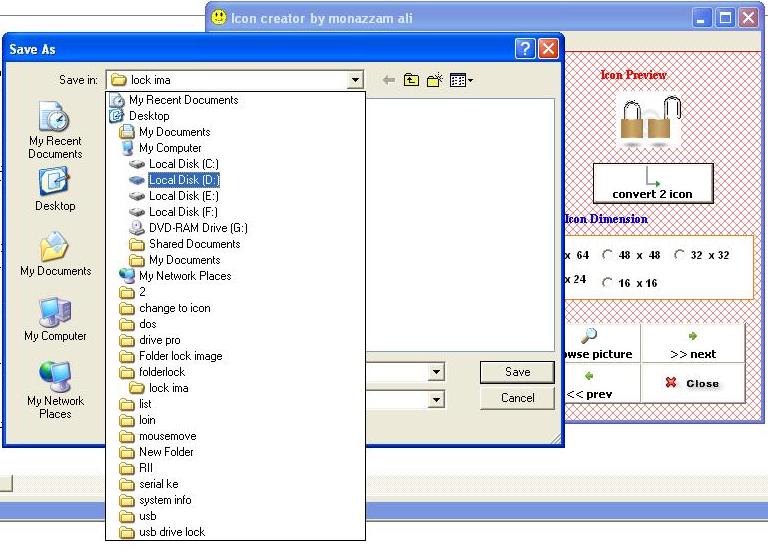Select the Folder lock image folder
768x552 pixels.
236,356
